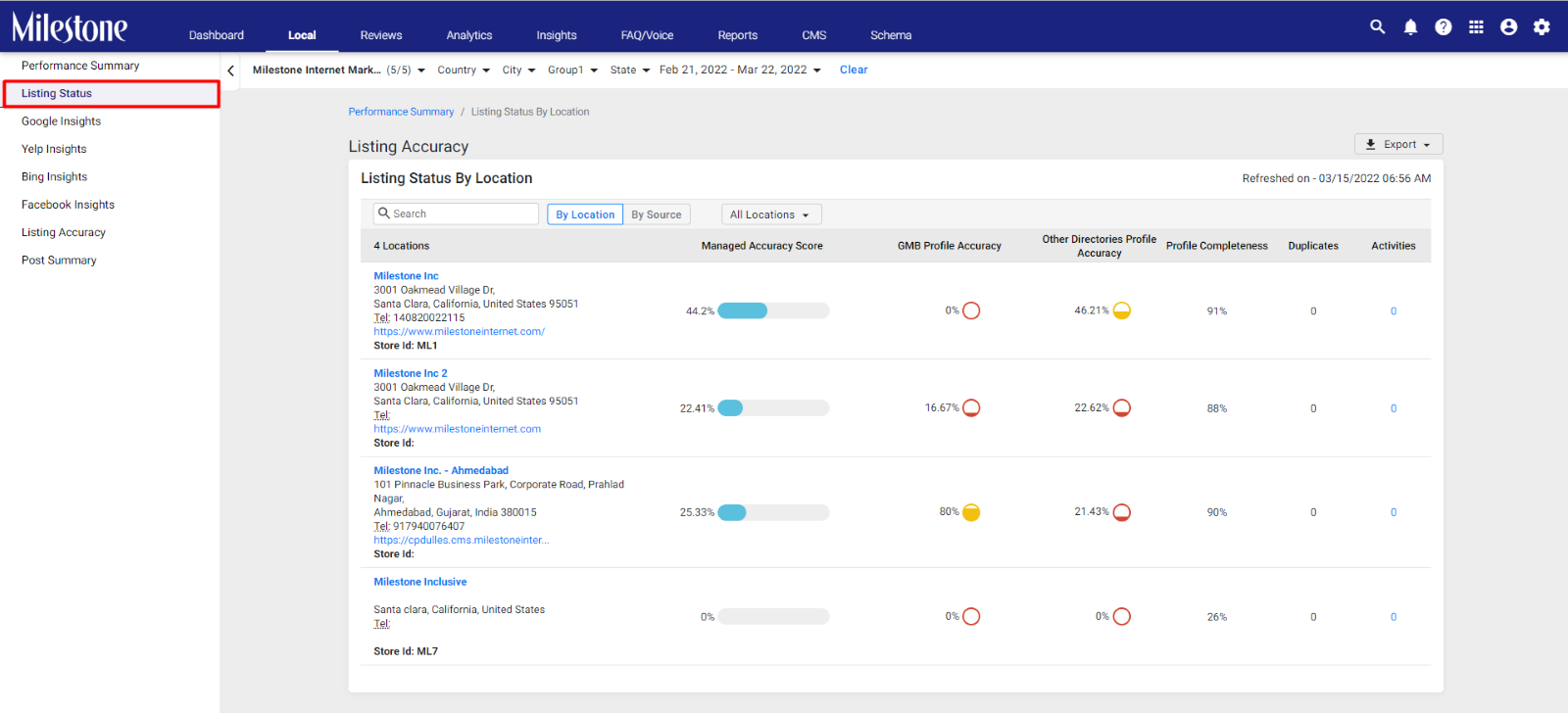Click other directories circle for Milestone Inc 2
Screen dimensions: 1568x713
point(1122,407)
